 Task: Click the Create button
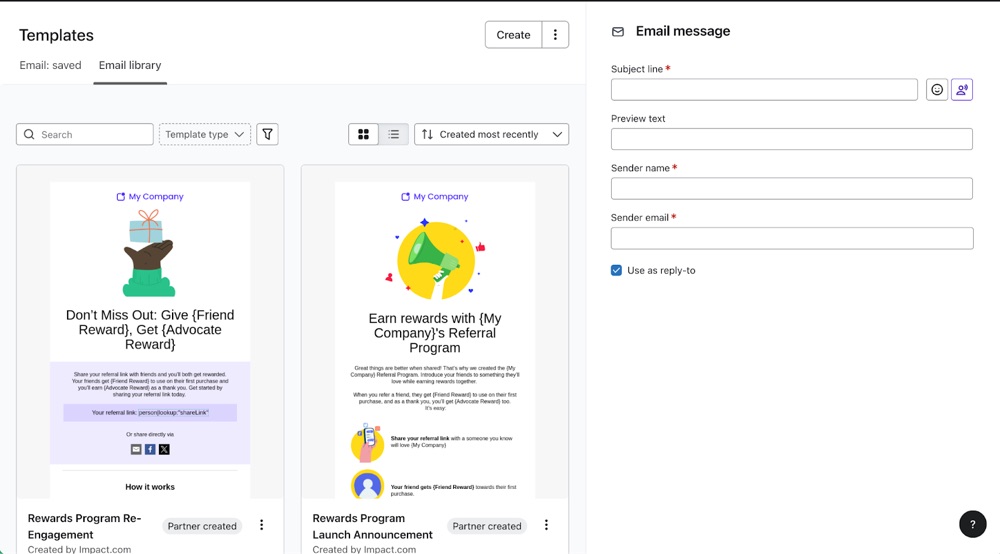513,35
